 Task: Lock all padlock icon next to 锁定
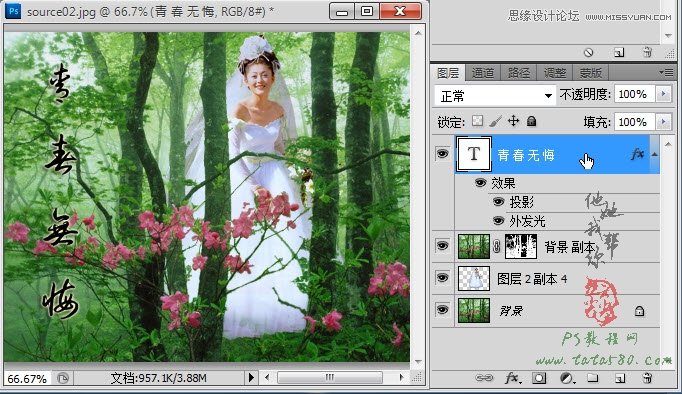[531, 121]
